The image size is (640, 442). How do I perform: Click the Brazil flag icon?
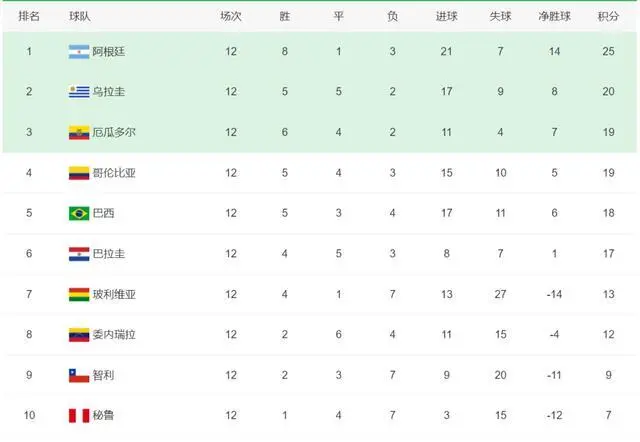[x=79, y=213]
